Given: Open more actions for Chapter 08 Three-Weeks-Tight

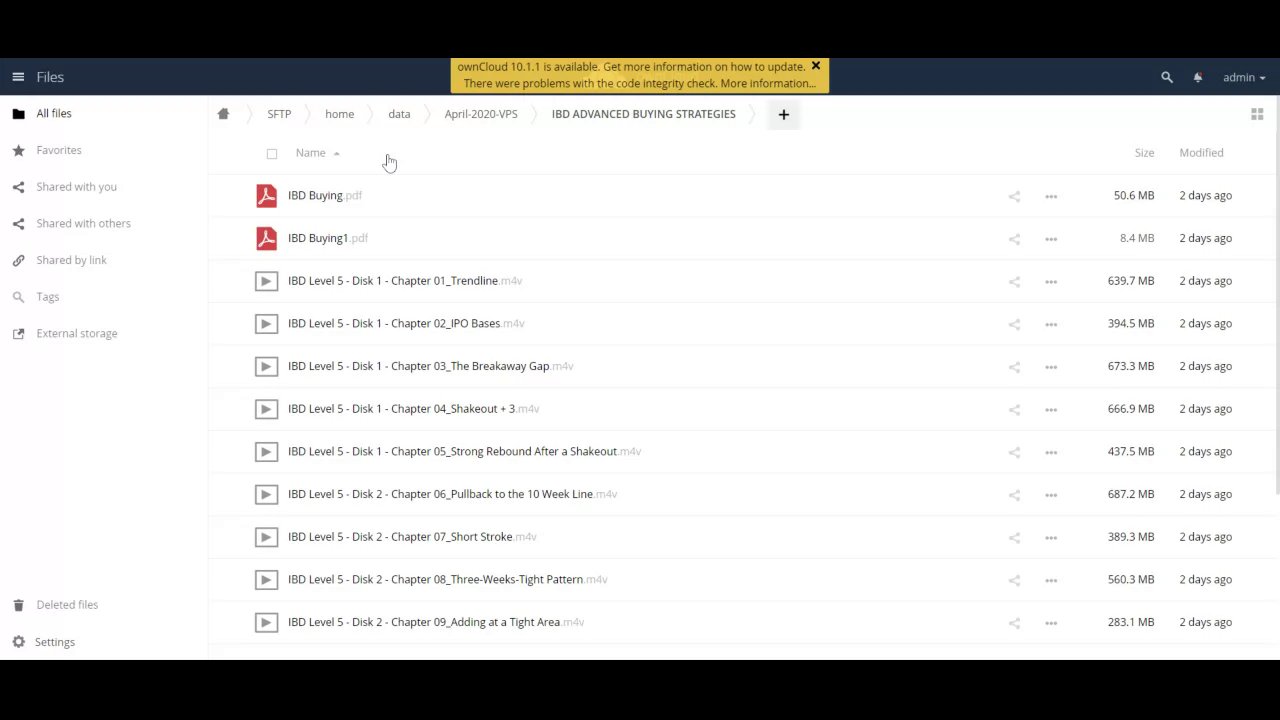Looking at the screenshot, I should [x=1051, y=580].
